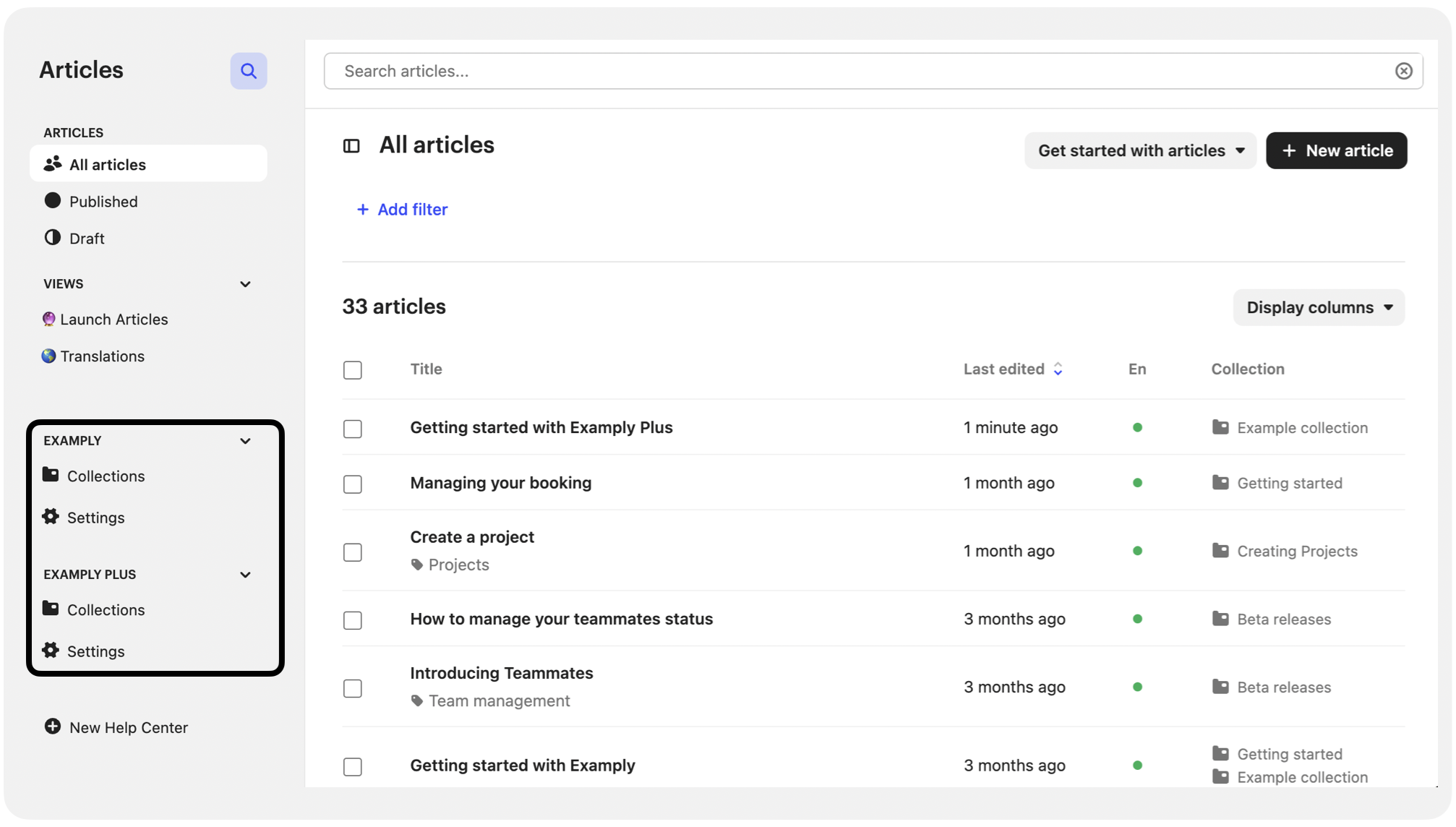
Task: Create a New Help Center
Action: pos(129,727)
